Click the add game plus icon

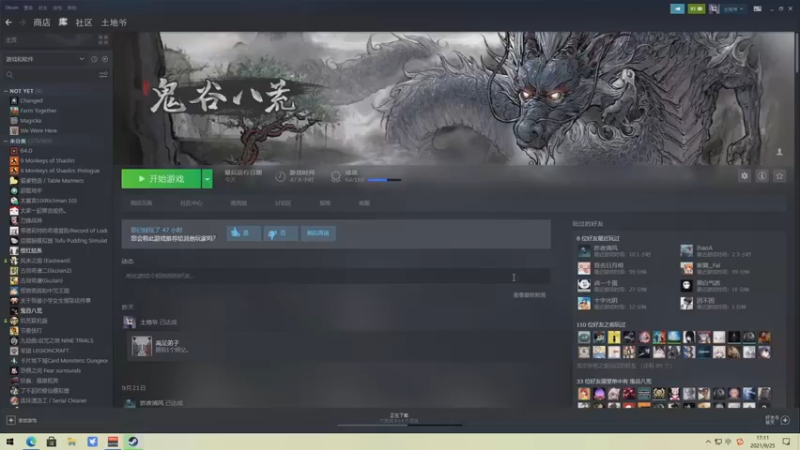[x=11, y=420]
